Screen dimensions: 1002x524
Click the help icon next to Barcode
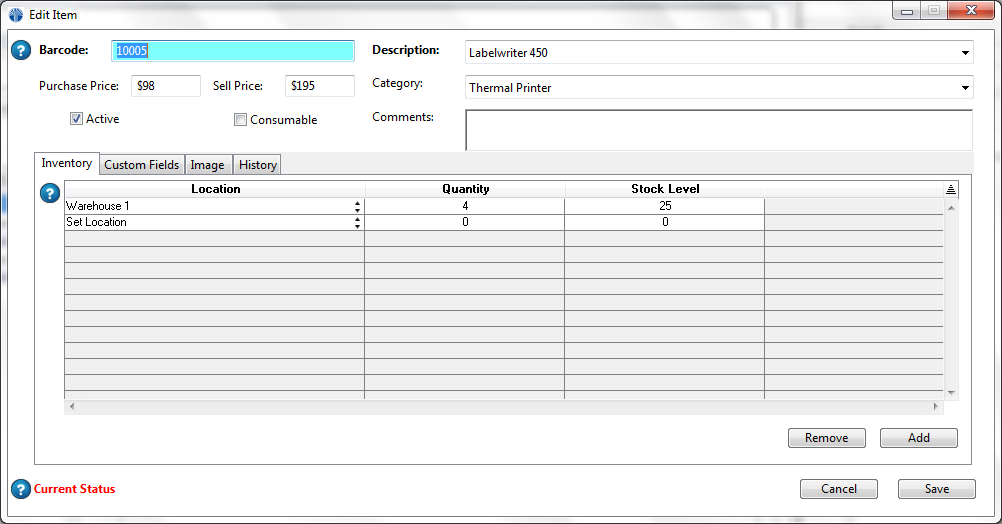coord(21,51)
